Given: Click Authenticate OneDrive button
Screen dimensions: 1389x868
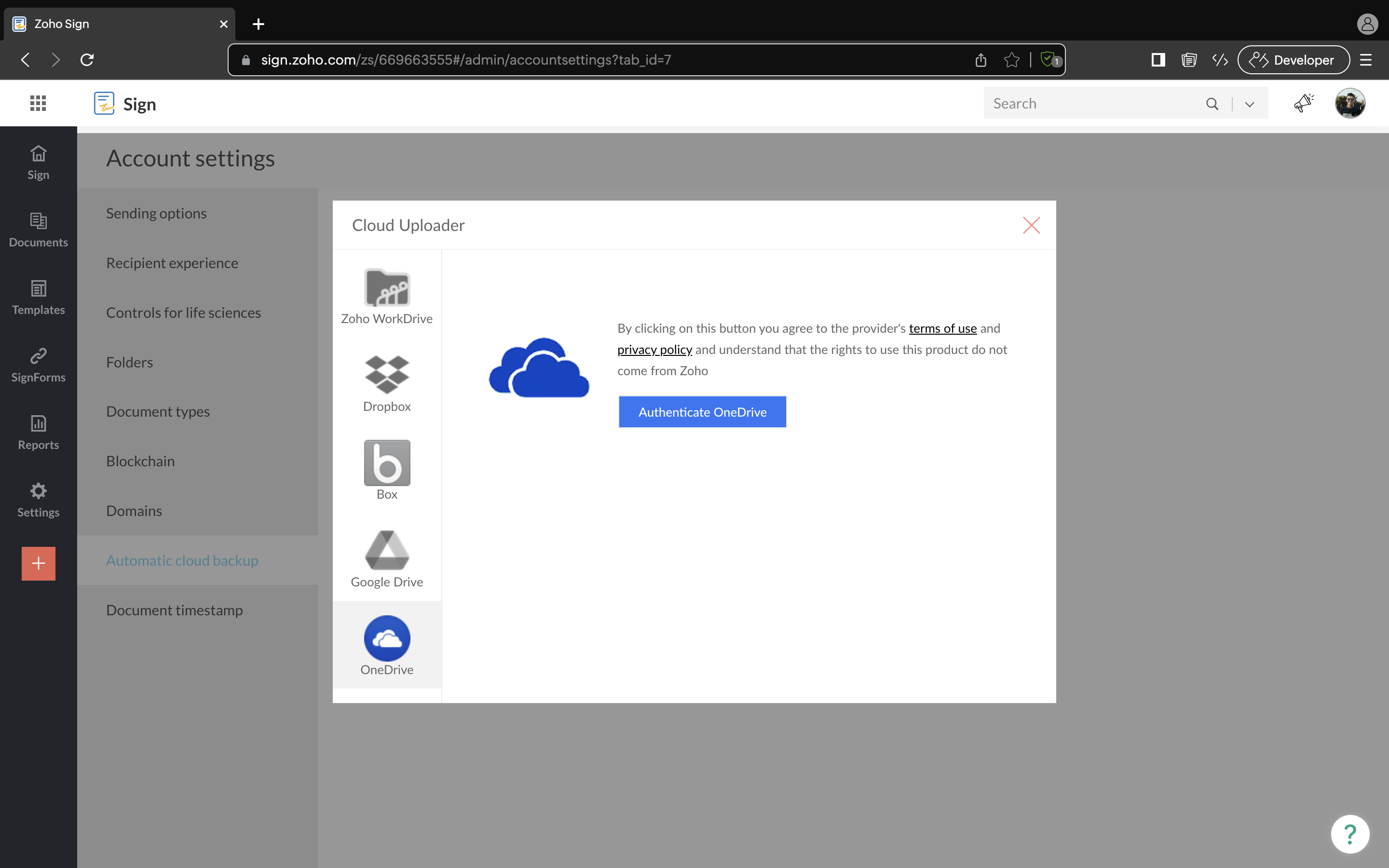Looking at the screenshot, I should (x=702, y=412).
